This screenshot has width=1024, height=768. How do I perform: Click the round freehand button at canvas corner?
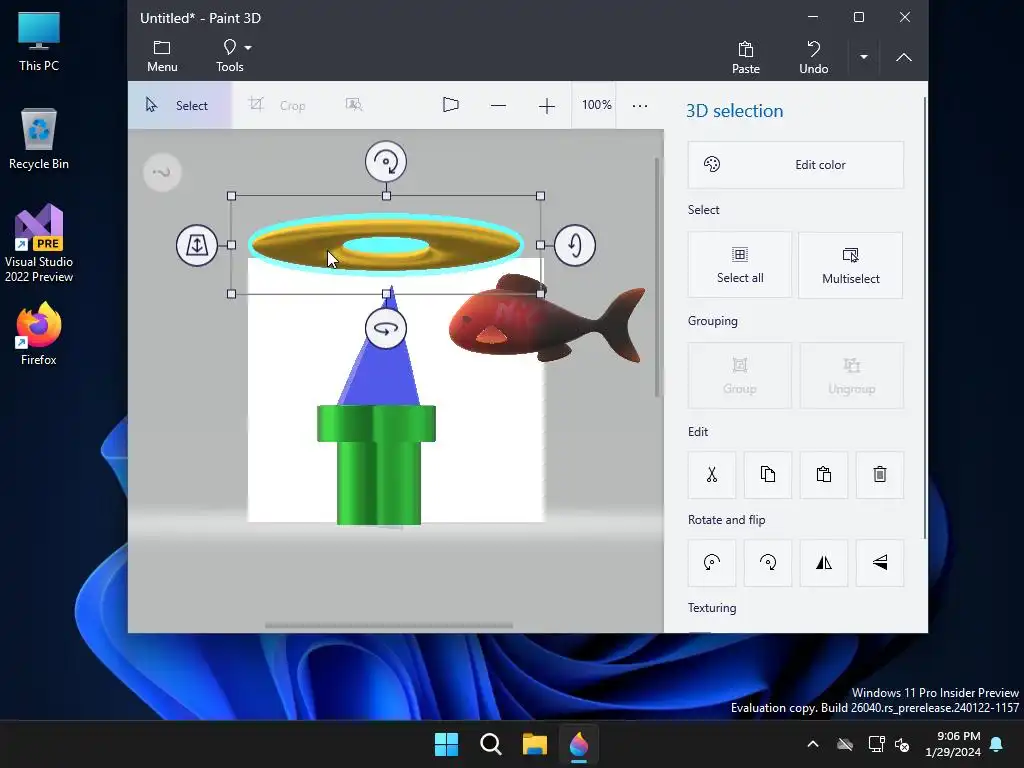tap(162, 172)
